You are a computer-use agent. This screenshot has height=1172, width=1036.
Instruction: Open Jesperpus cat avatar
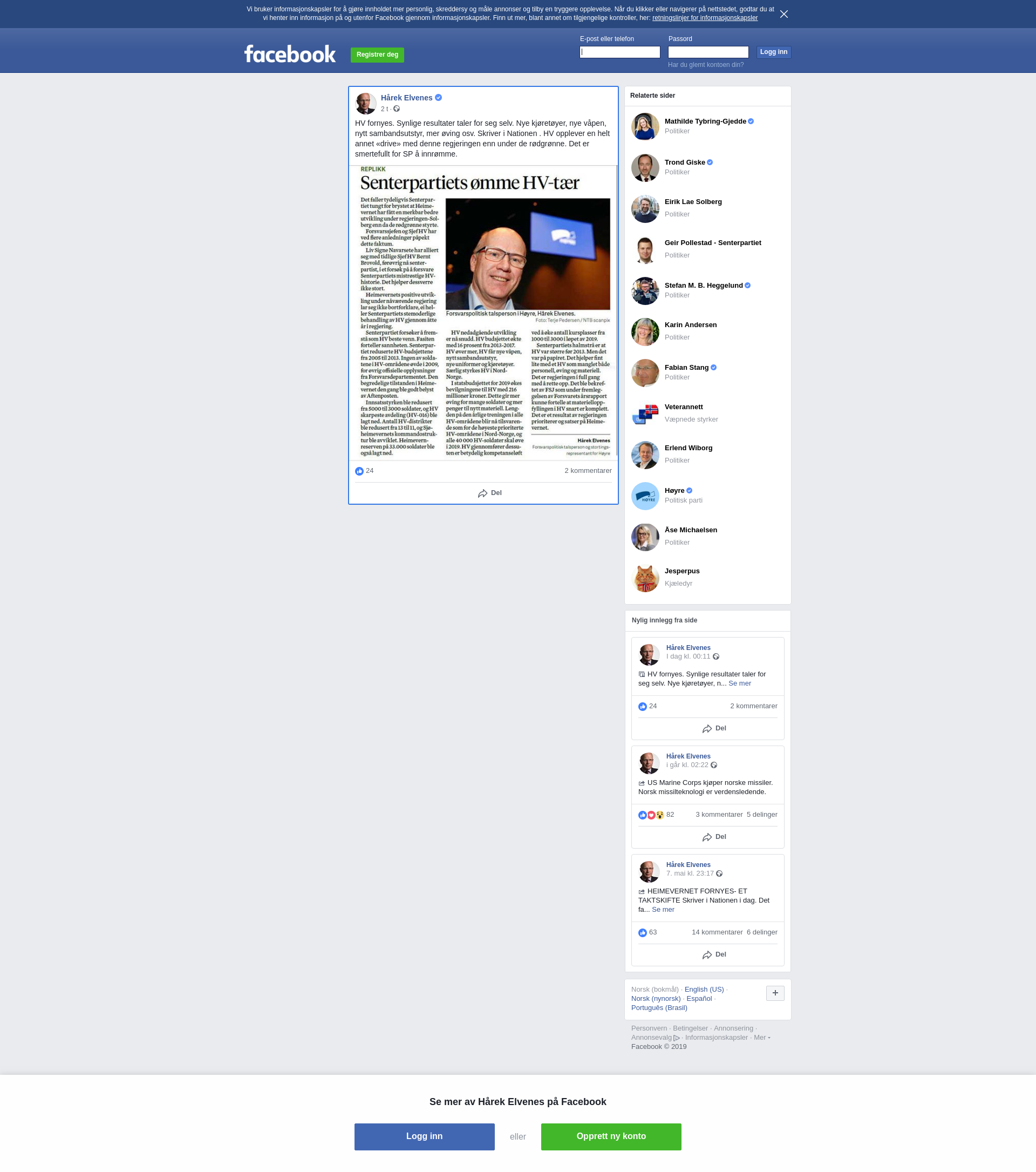pos(645,578)
